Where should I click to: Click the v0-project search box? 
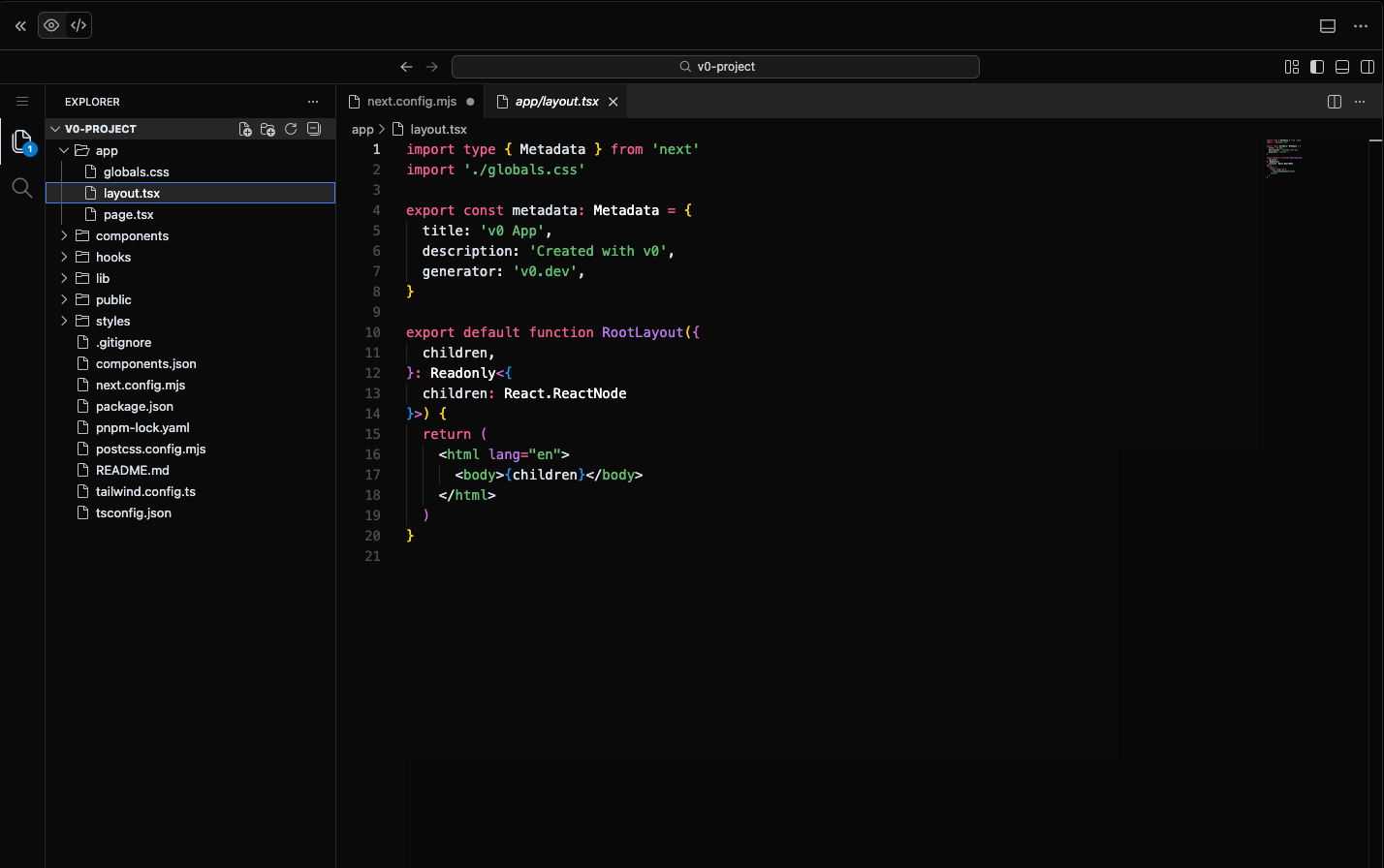715,67
